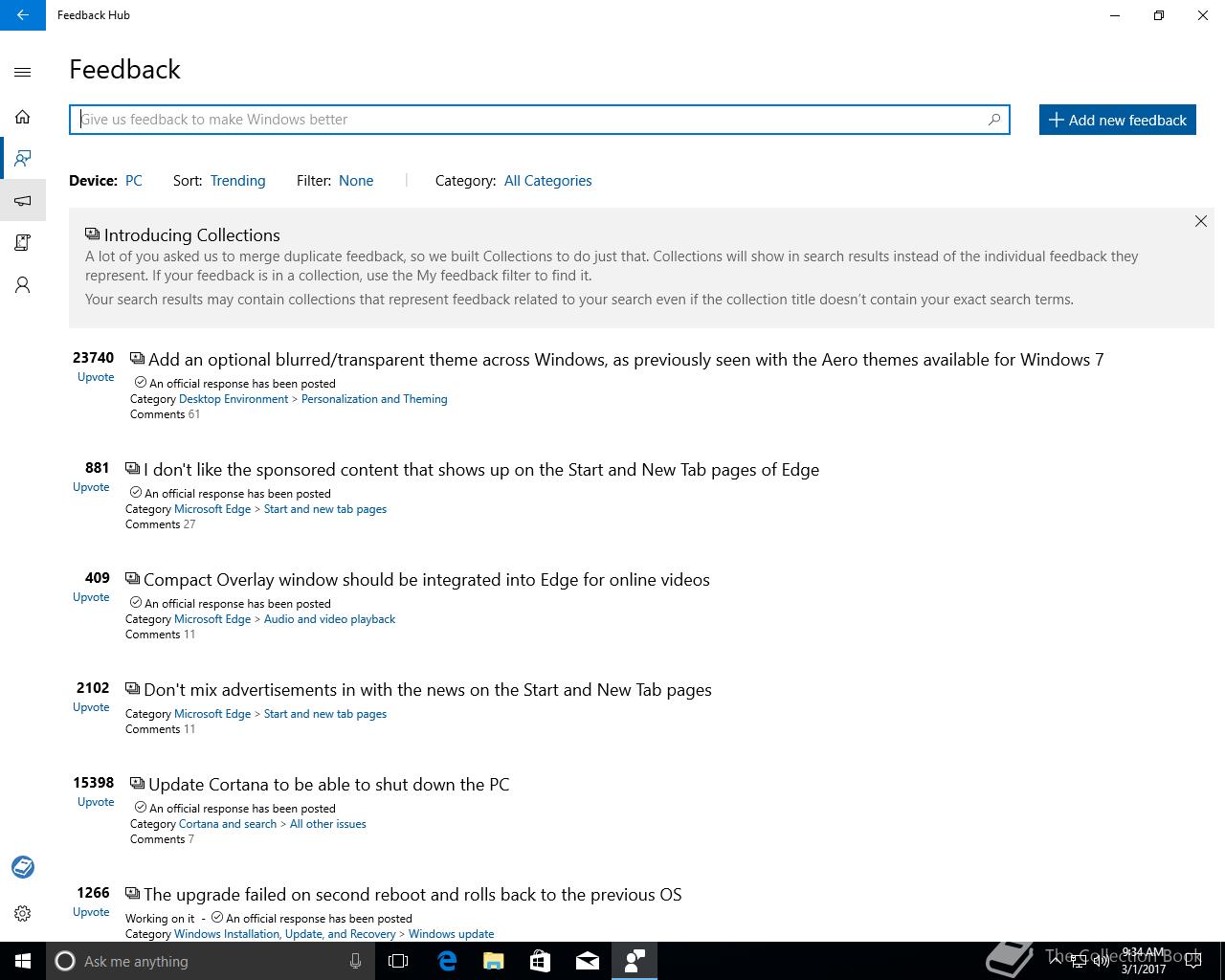Viewport: 1225px width, 980px height.
Task: Open File Explorer from taskbar
Action: tap(493, 961)
